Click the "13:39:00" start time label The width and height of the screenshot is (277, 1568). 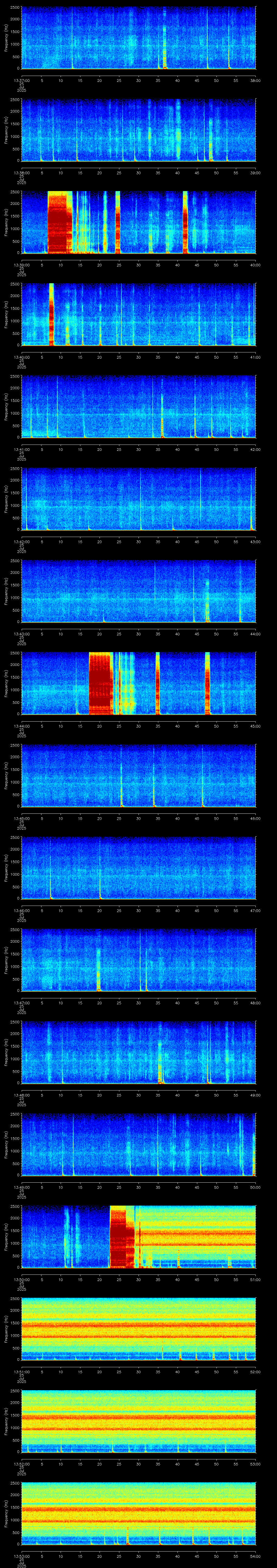tap(21, 265)
